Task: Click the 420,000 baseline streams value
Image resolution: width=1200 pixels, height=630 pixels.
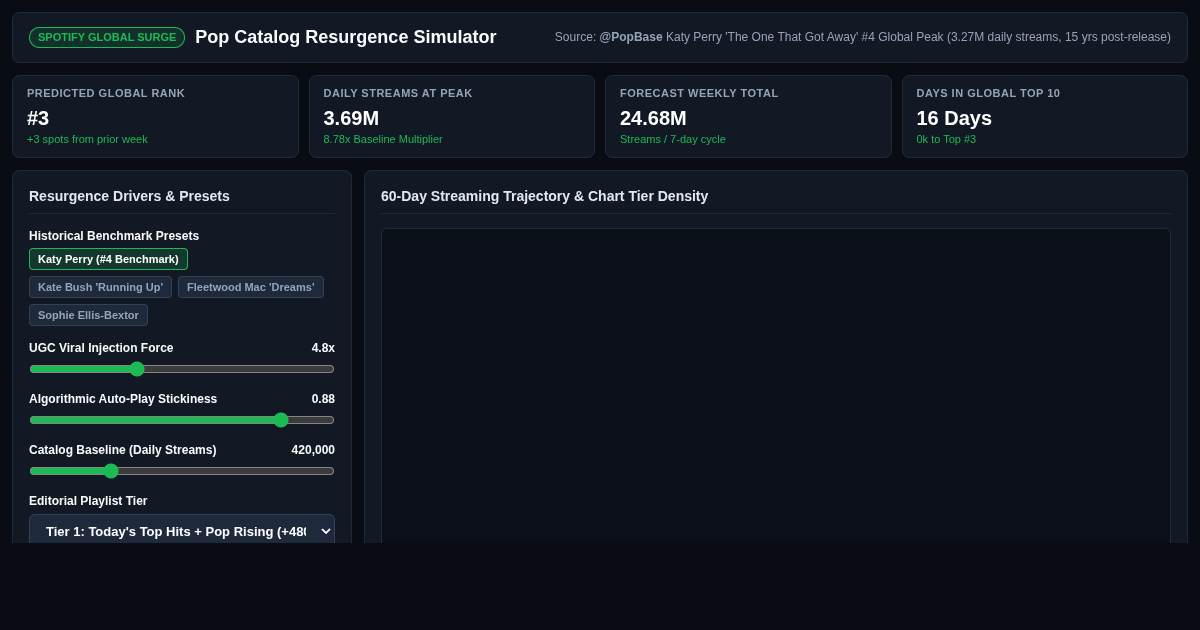Action: [313, 450]
